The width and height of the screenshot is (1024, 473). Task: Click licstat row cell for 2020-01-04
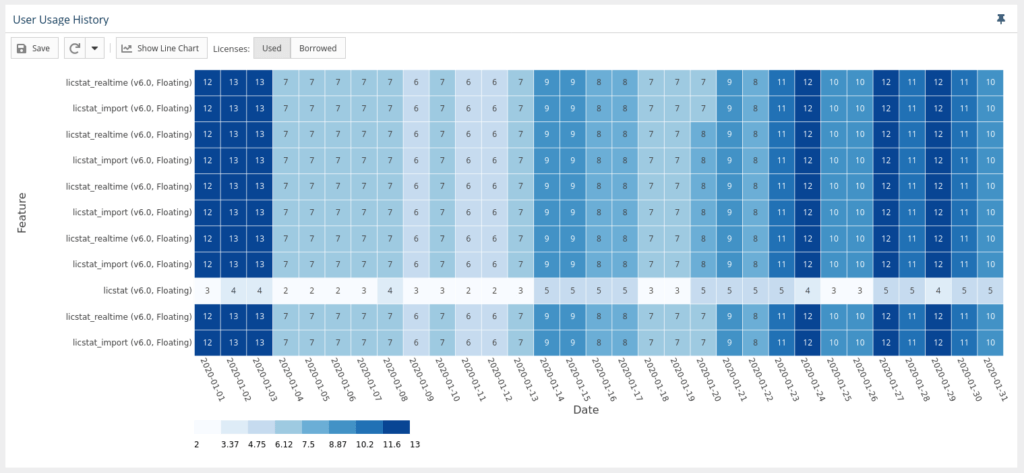(285, 291)
